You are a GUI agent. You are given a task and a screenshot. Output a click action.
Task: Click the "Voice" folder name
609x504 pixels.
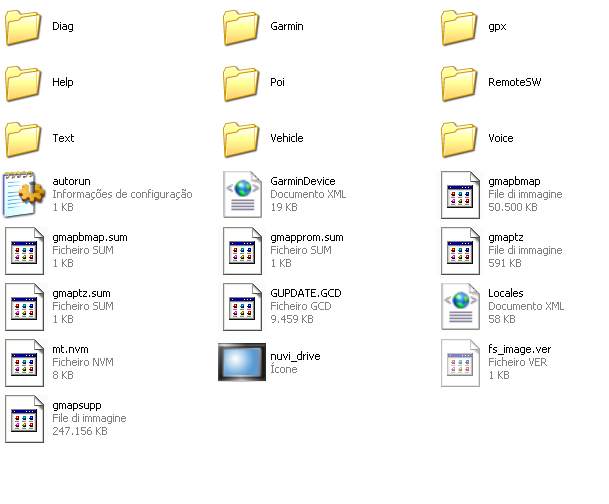(x=501, y=138)
